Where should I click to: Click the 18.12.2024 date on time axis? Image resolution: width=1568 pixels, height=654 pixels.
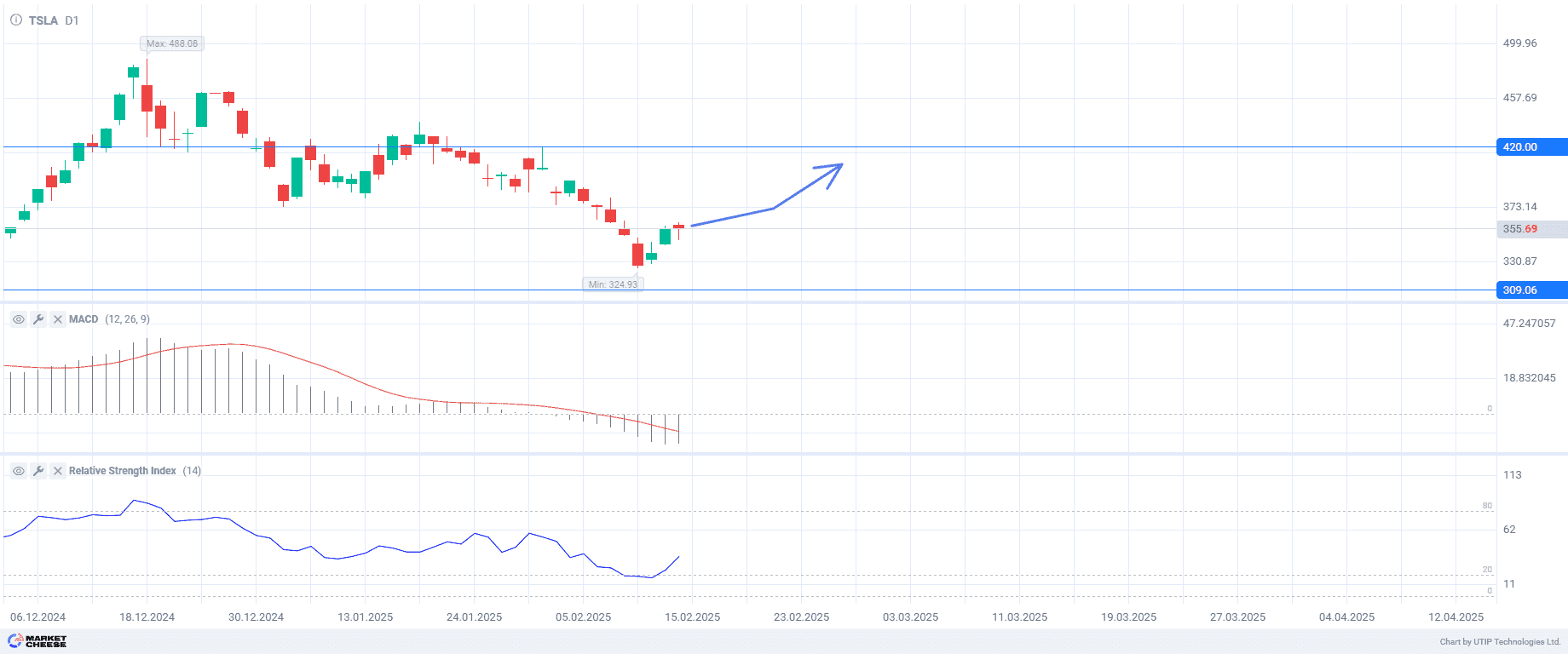(x=147, y=617)
